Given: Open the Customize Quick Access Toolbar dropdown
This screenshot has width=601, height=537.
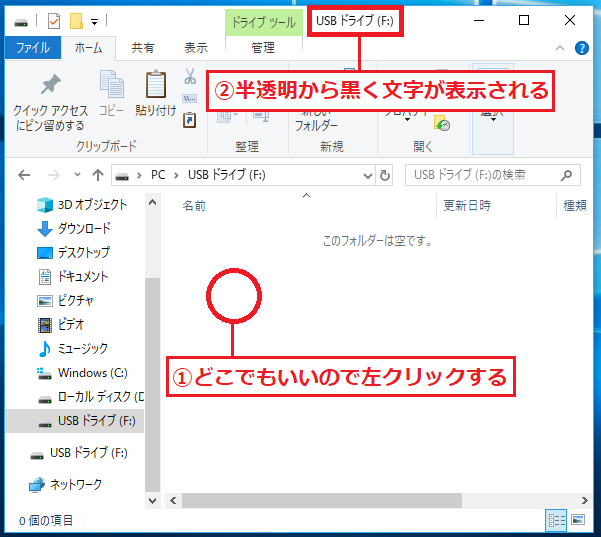Looking at the screenshot, I should 94,22.
